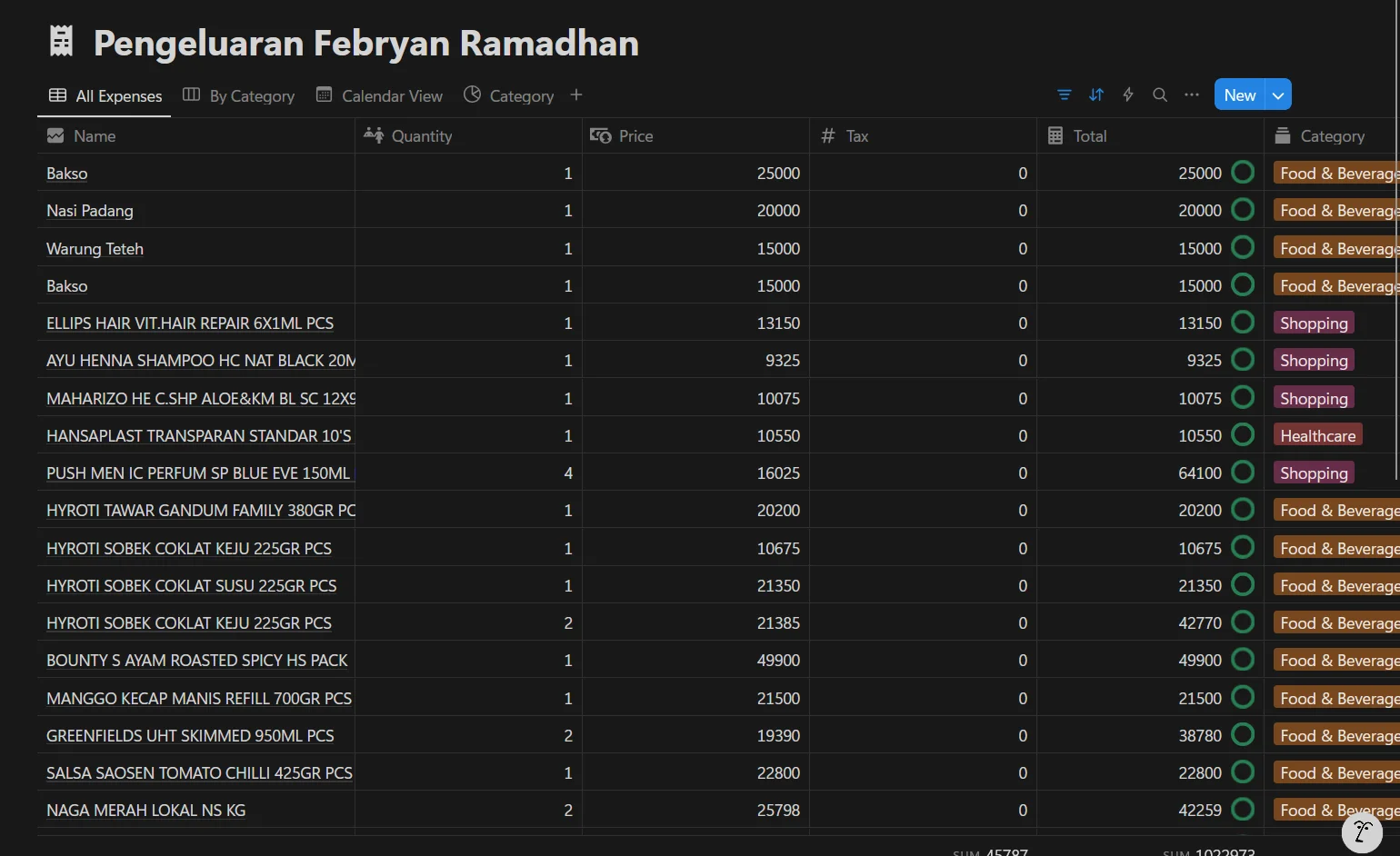Toggle the status circle for Nasi Padang
1400x856 pixels.
click(1242, 209)
